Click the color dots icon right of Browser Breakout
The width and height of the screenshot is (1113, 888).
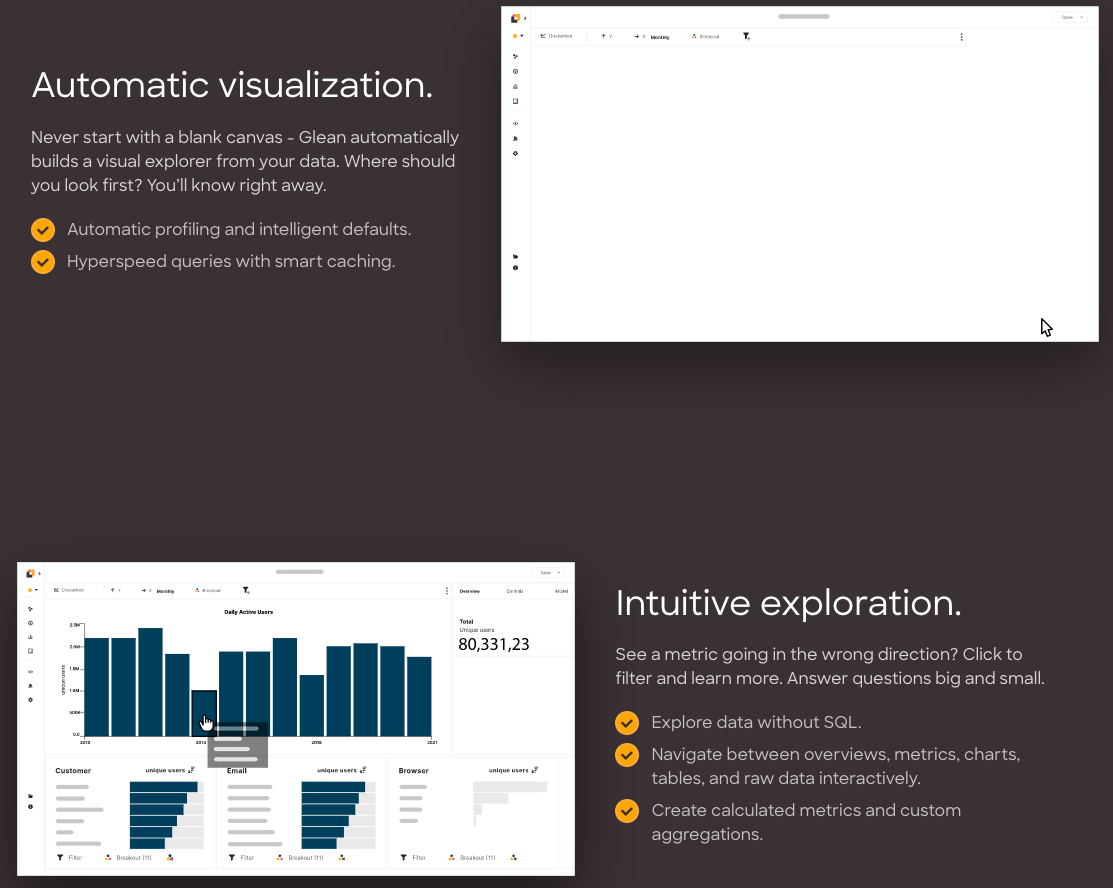tap(514, 857)
